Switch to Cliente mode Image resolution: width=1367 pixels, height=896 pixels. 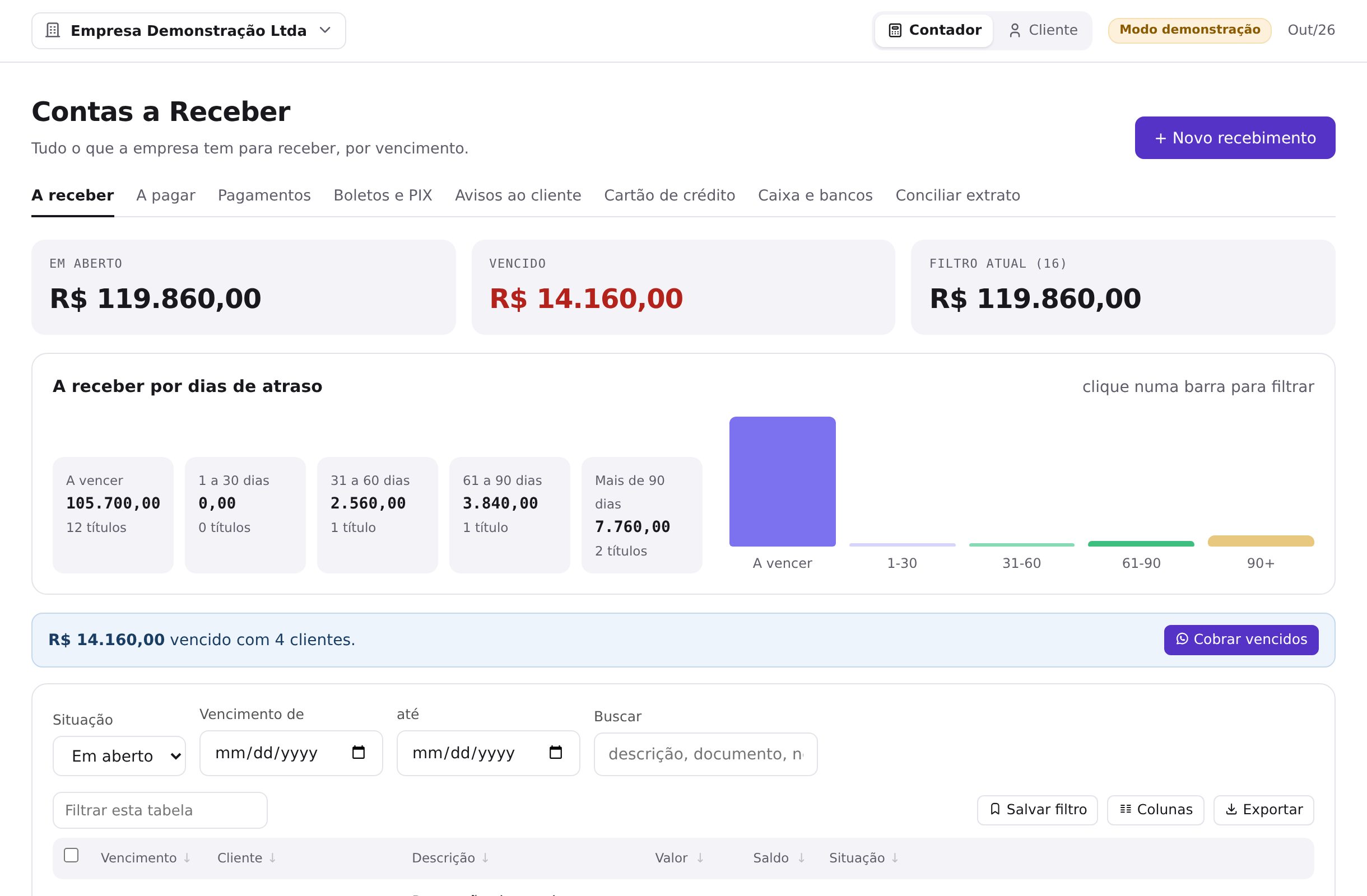(x=1043, y=30)
